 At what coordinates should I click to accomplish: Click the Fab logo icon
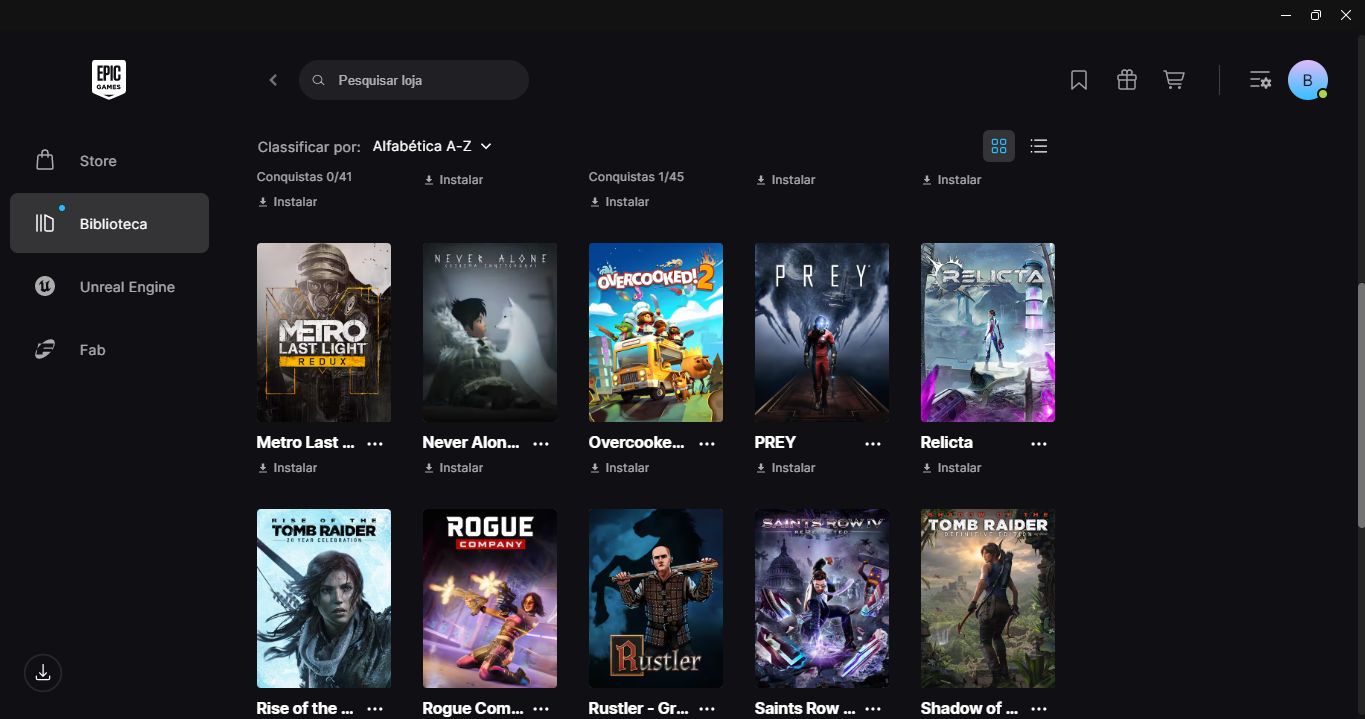pyautogui.click(x=45, y=349)
